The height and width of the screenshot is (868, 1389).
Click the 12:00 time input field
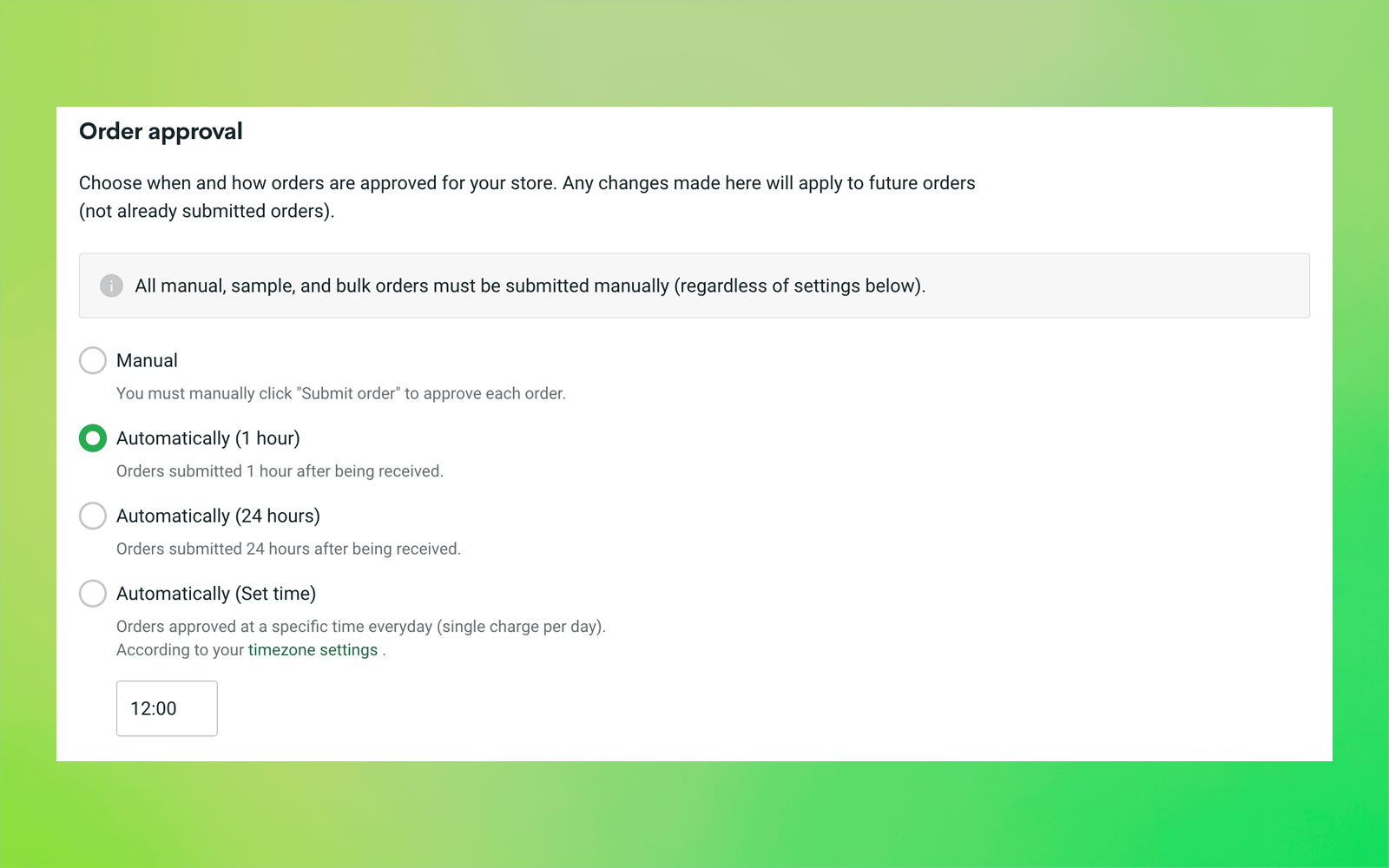(x=167, y=708)
